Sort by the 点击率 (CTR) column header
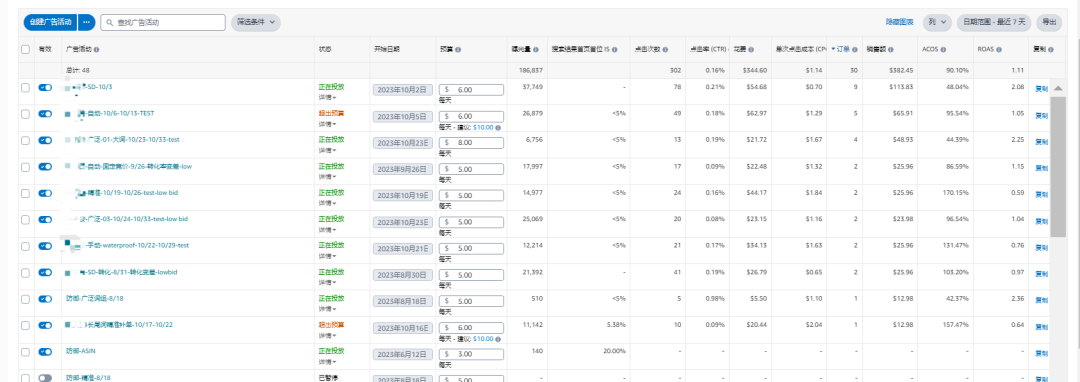The width and height of the screenshot is (1080, 382). 707,50
